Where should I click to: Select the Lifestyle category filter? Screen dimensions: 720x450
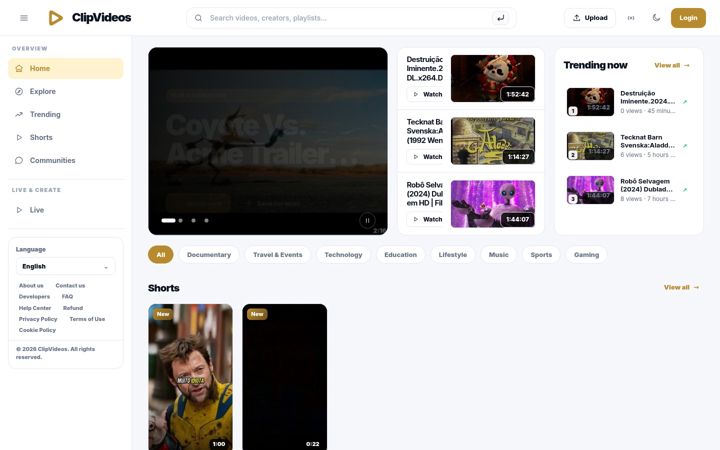[453, 254]
